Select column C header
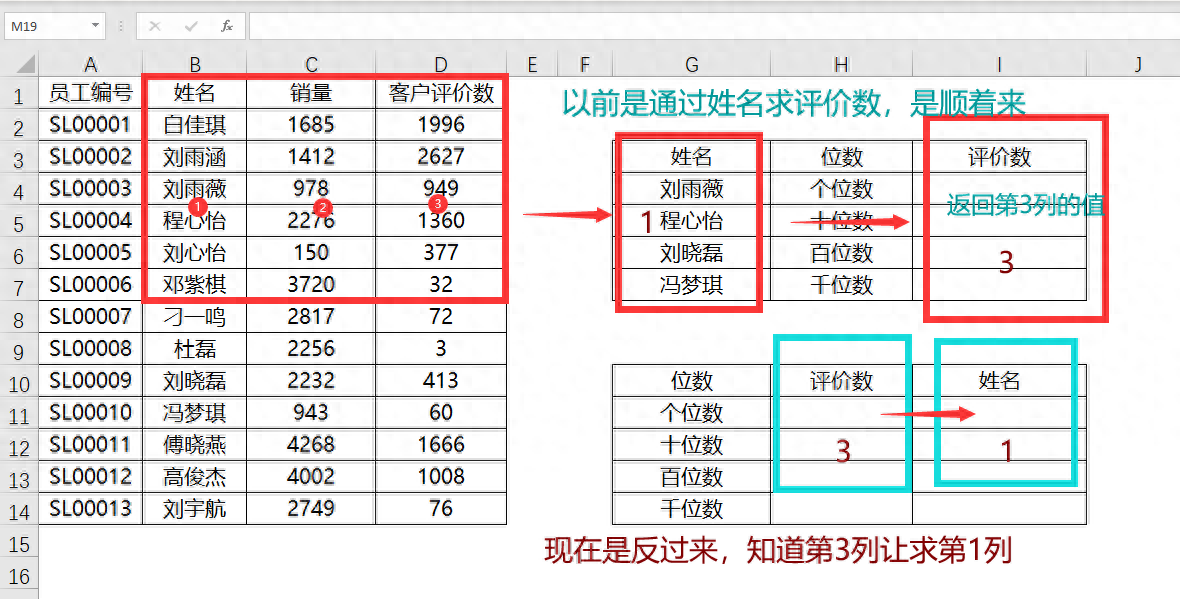1180x599 pixels. click(x=311, y=65)
